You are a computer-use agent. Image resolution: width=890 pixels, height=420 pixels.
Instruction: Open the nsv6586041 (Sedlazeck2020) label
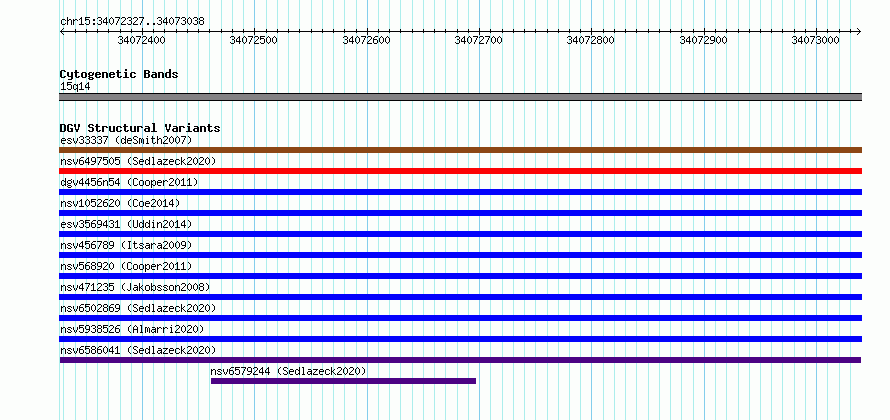coord(138,350)
